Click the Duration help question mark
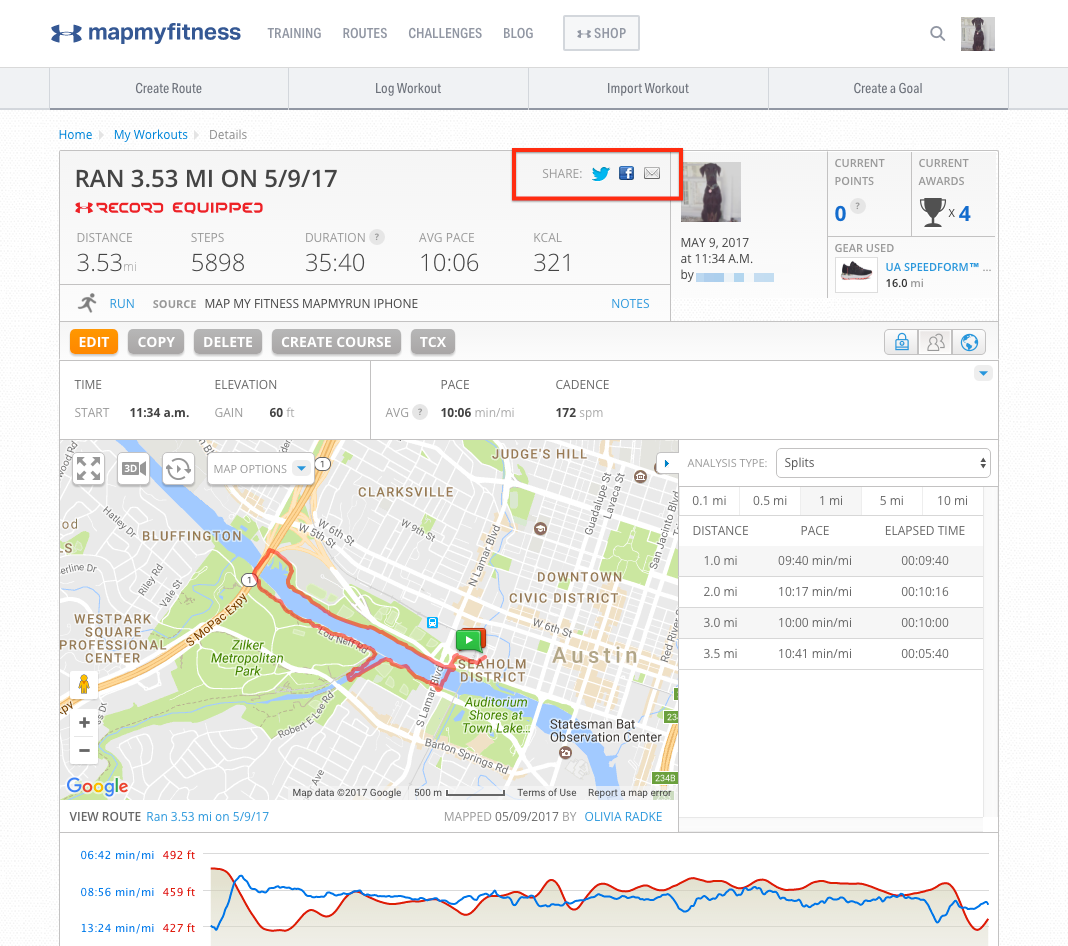The image size is (1068, 946). tap(377, 237)
